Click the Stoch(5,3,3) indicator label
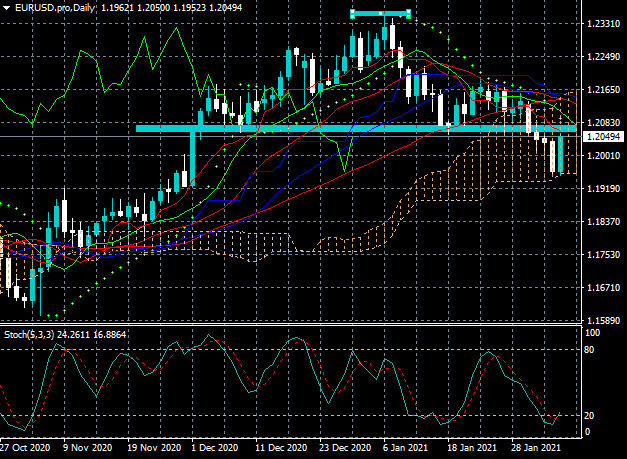The image size is (627, 459). (29, 334)
